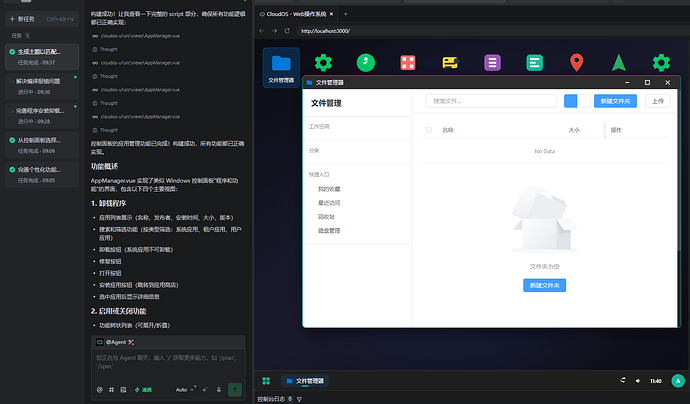
Task: Open the task completed at 09:37
Action: [42, 57]
